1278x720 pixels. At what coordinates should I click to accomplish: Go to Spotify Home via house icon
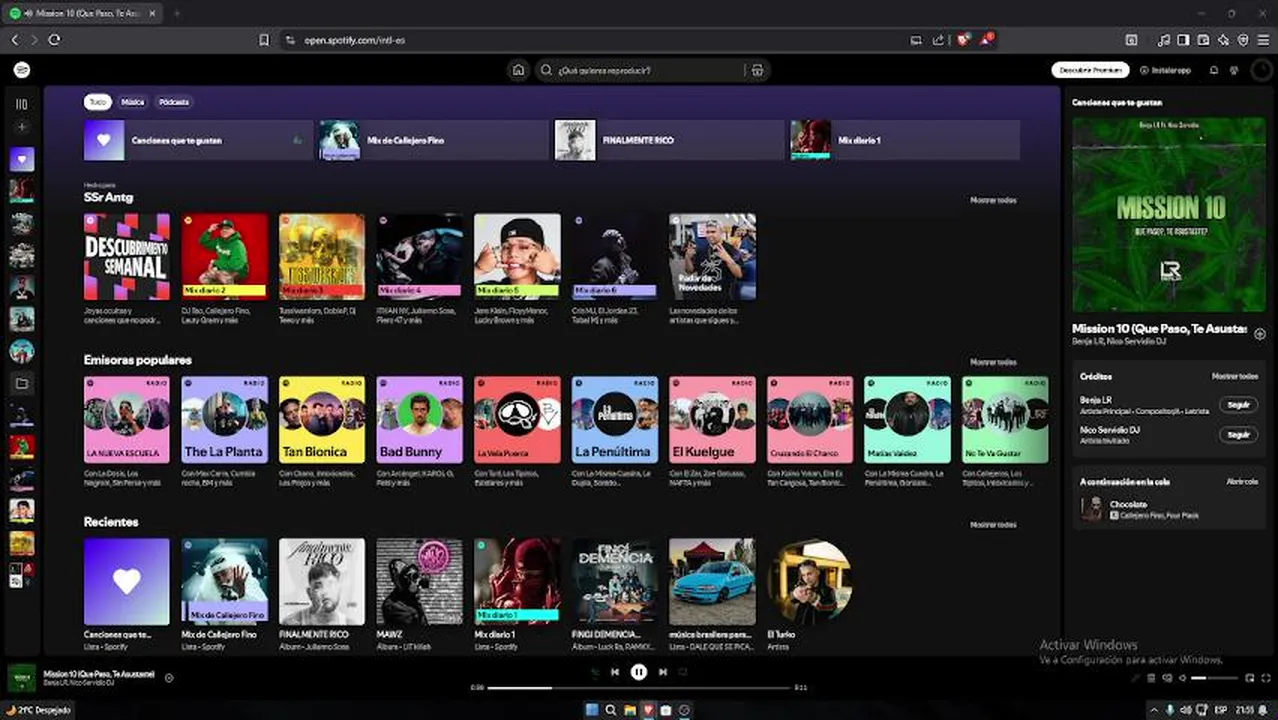click(518, 70)
